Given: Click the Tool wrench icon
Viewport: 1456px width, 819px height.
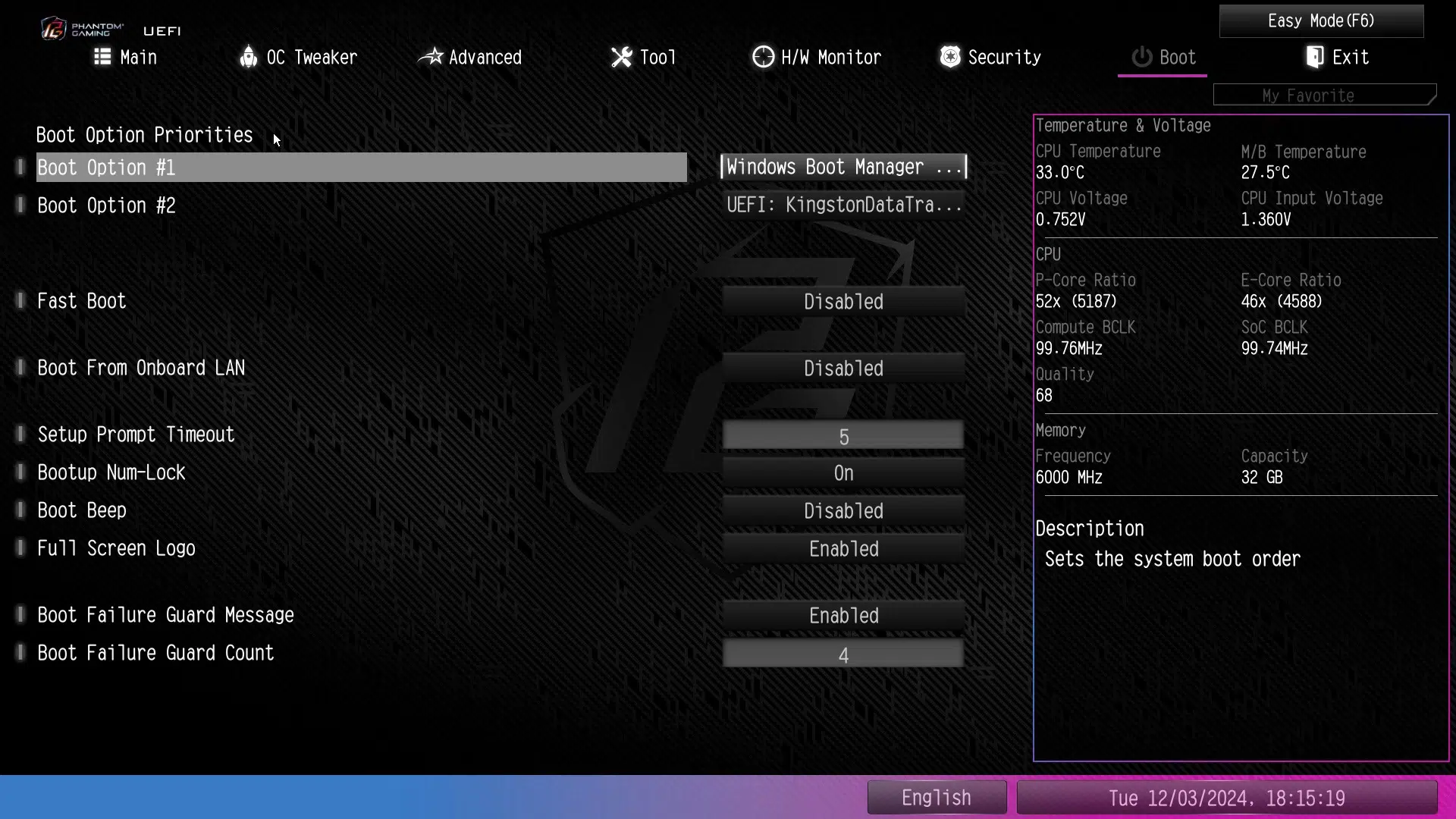Looking at the screenshot, I should coord(622,57).
